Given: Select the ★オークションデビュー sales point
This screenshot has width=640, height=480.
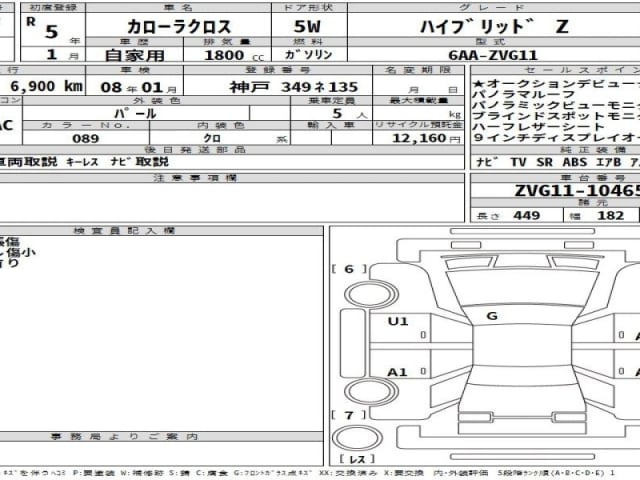Looking at the screenshot, I should pos(556,84).
